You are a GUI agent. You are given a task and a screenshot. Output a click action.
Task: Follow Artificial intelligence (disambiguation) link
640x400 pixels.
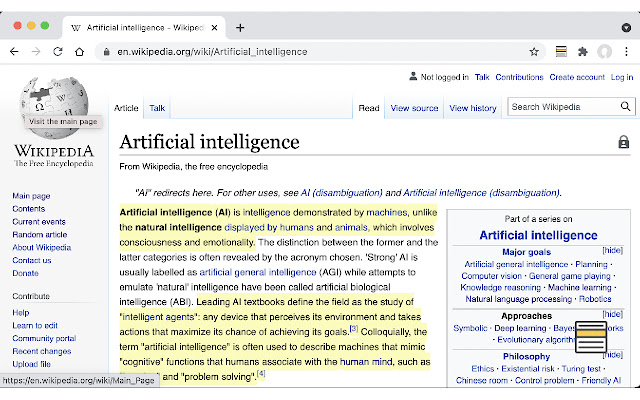coord(481,193)
